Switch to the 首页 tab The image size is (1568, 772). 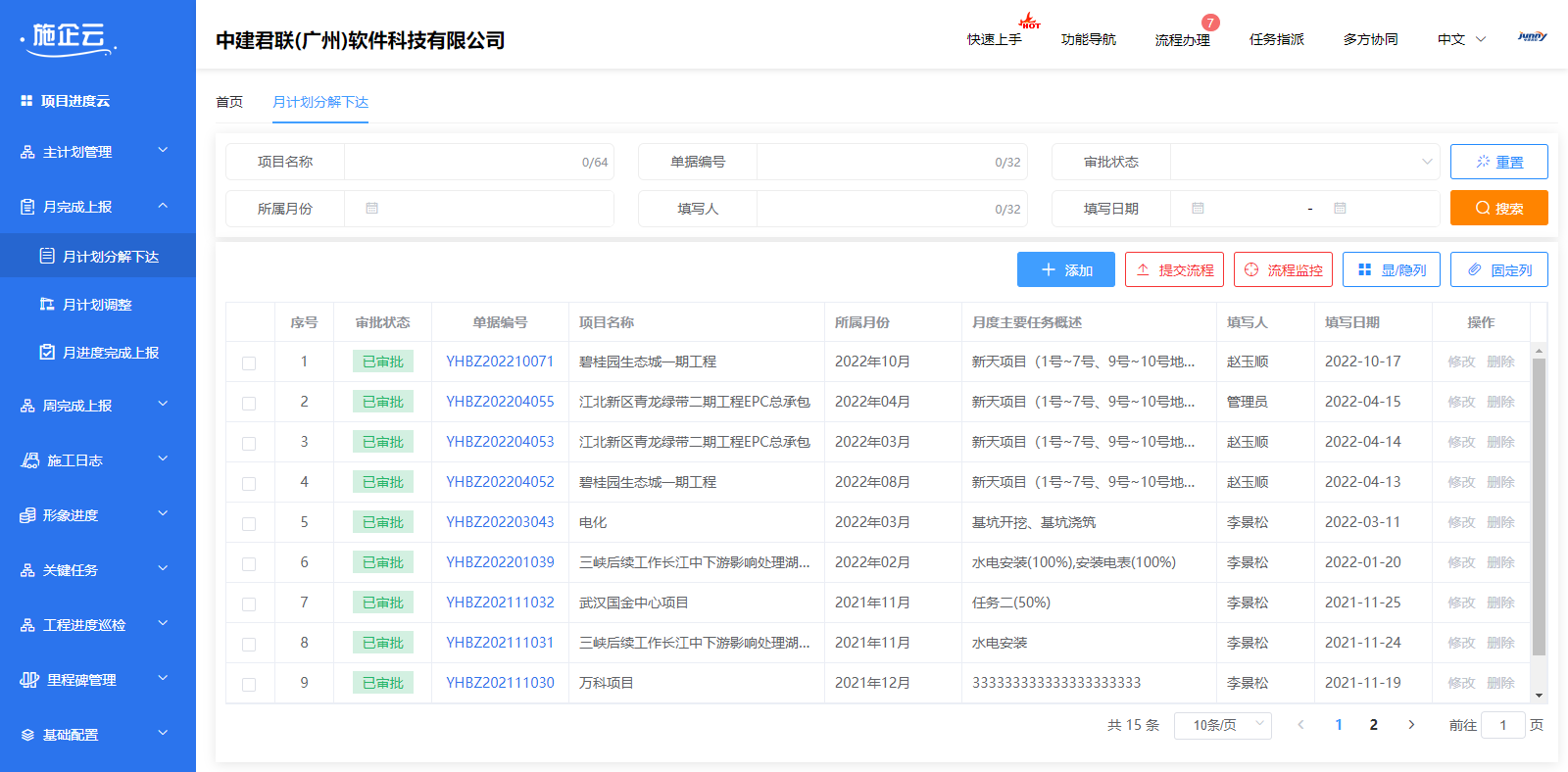(x=229, y=102)
